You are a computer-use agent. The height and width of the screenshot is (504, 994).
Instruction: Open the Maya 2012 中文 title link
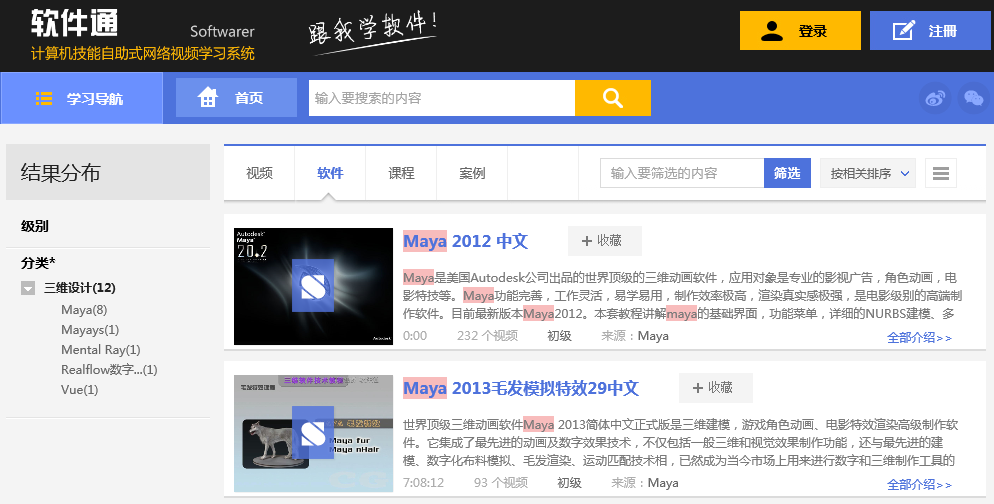click(465, 241)
